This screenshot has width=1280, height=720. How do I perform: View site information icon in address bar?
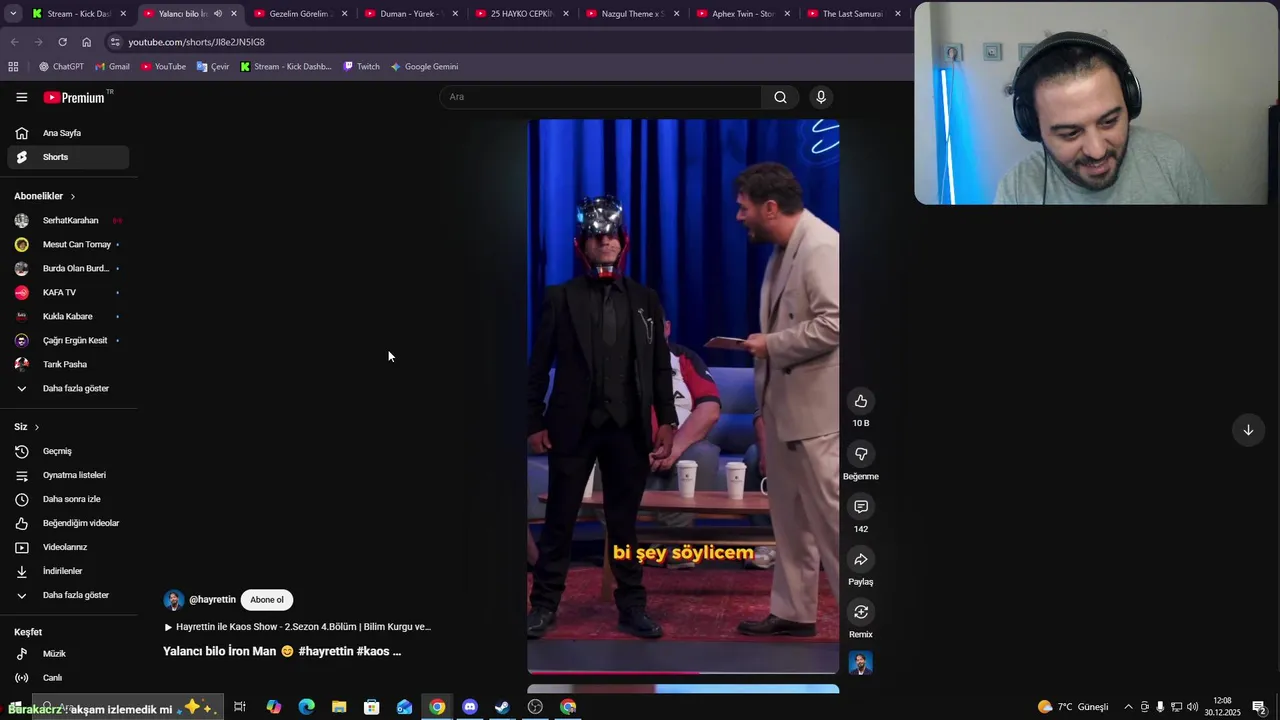(115, 42)
